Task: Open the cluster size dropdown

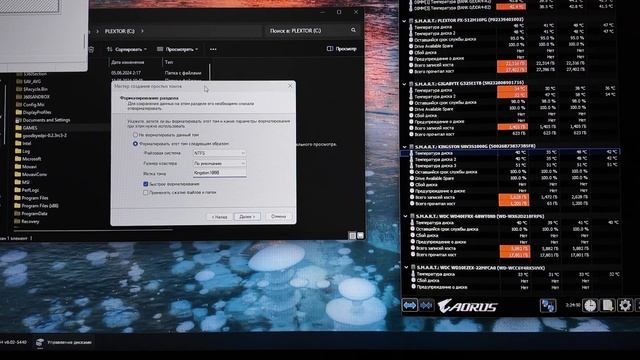Action: 220,163
